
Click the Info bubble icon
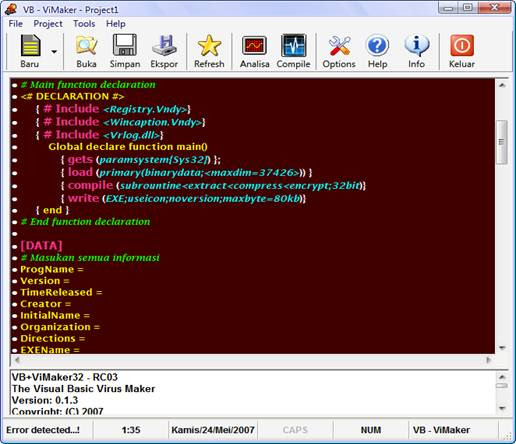point(416,45)
